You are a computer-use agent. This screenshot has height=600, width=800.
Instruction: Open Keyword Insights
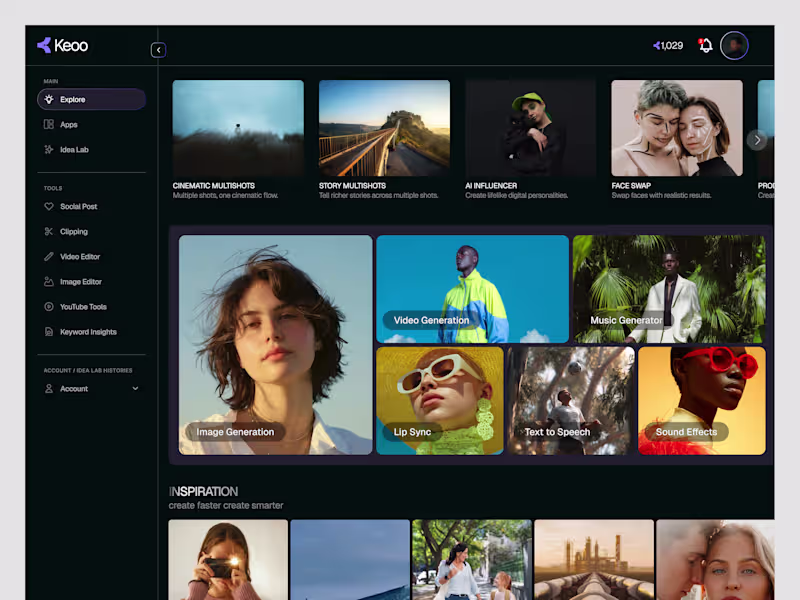point(91,331)
